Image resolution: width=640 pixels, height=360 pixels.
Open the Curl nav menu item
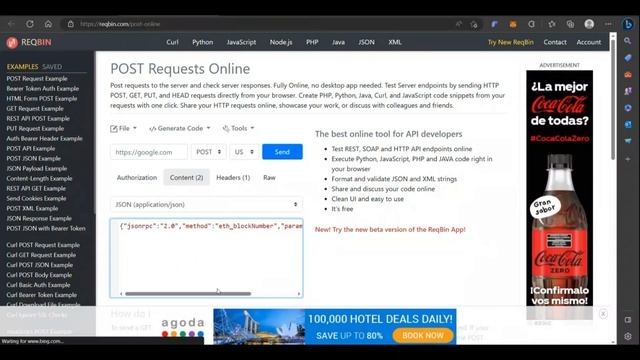(x=172, y=42)
